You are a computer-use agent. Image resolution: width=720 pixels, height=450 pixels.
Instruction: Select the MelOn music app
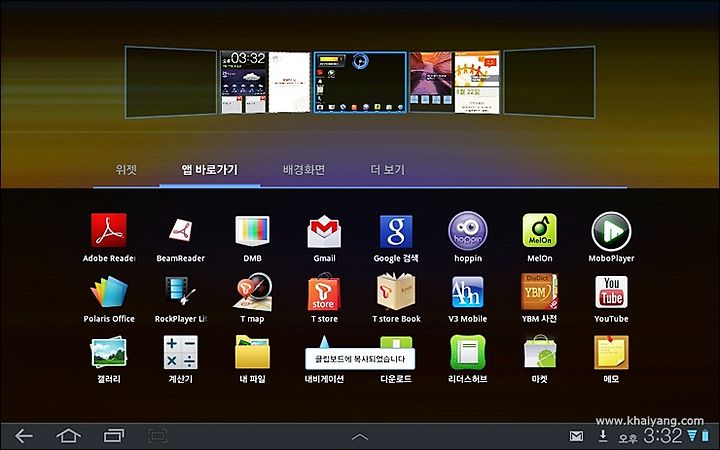540,230
